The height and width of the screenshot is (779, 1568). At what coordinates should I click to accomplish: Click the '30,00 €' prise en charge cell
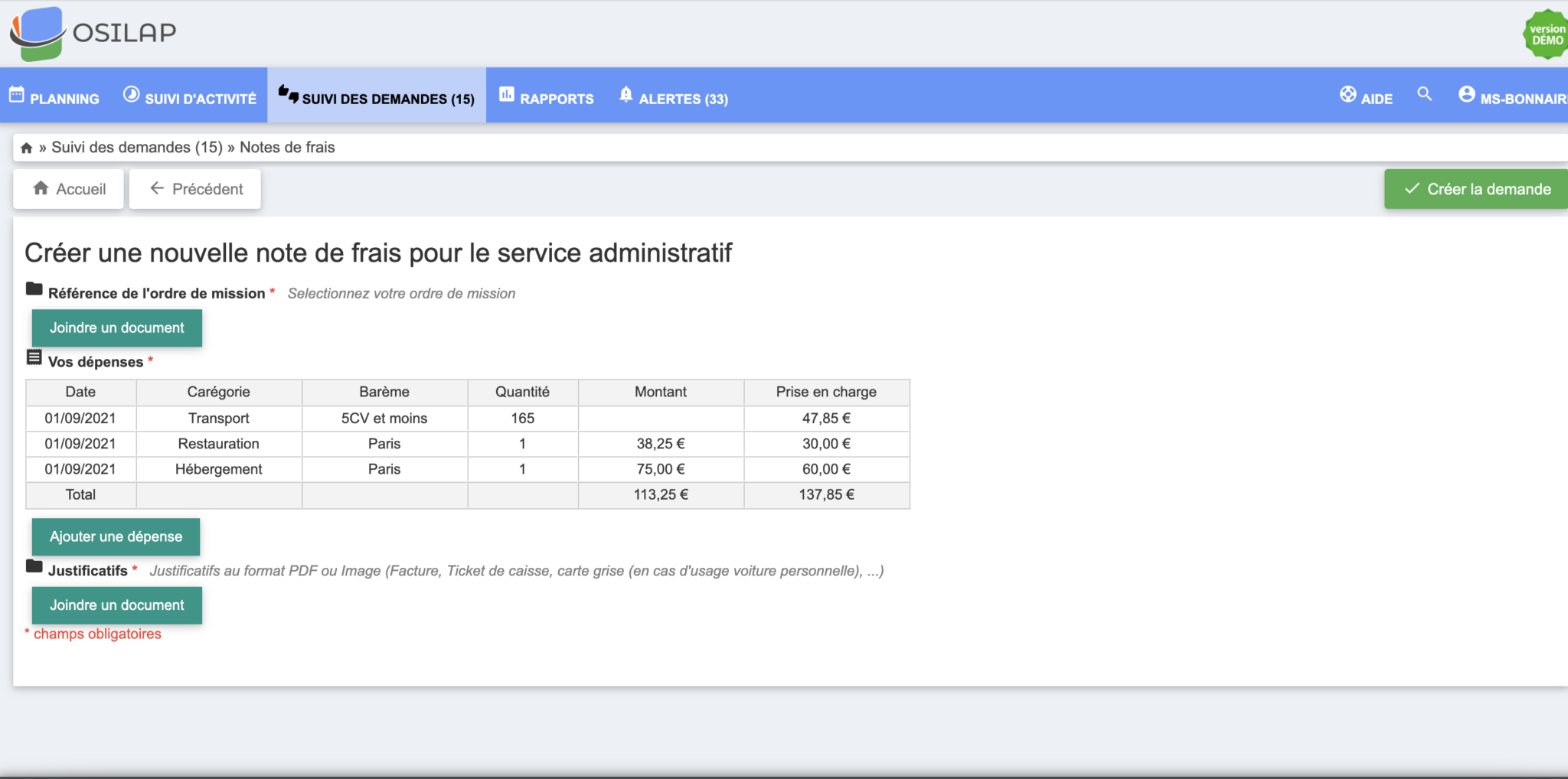pyautogui.click(x=827, y=444)
